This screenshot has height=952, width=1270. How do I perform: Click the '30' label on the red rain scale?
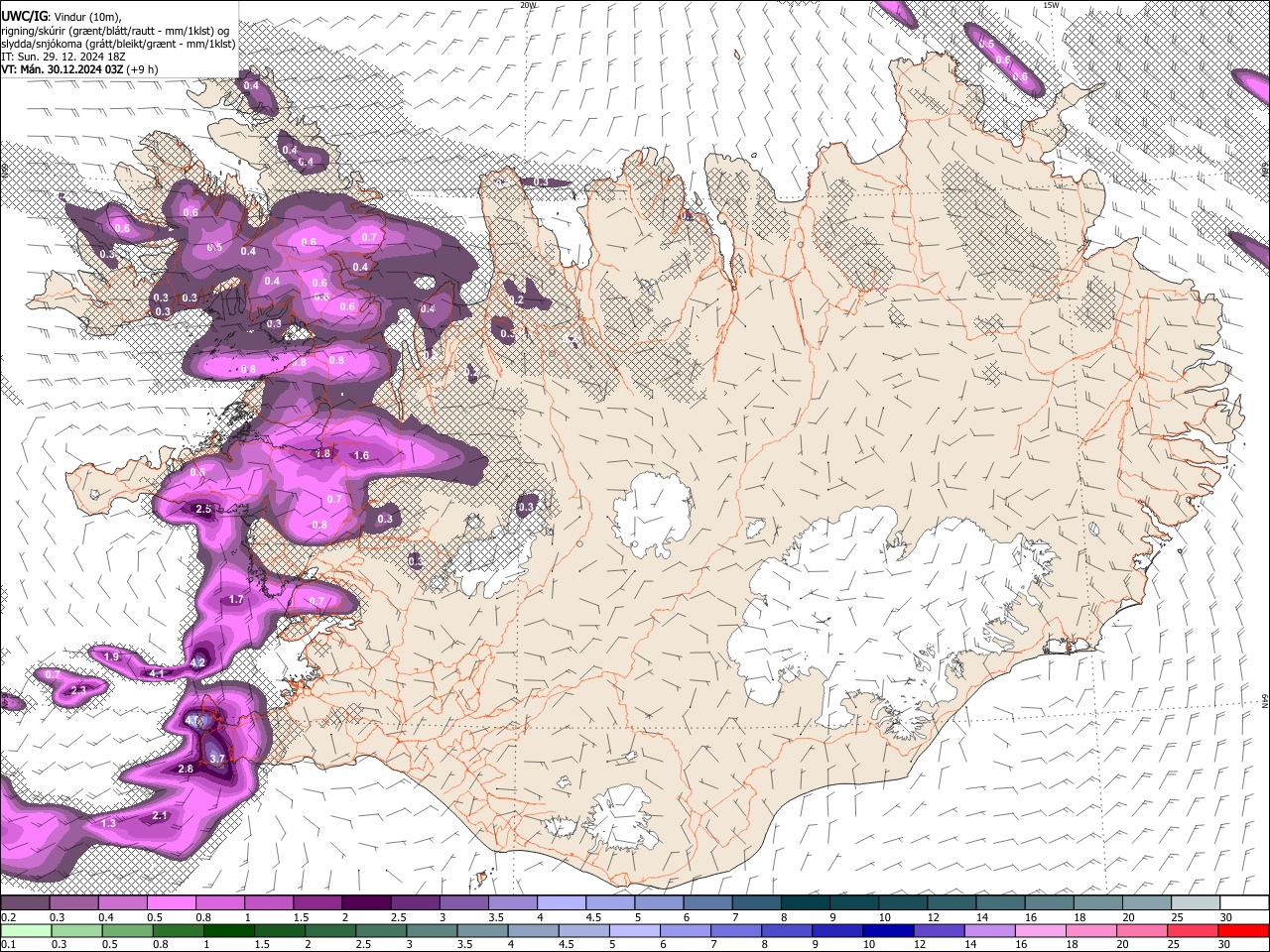tap(1223, 944)
